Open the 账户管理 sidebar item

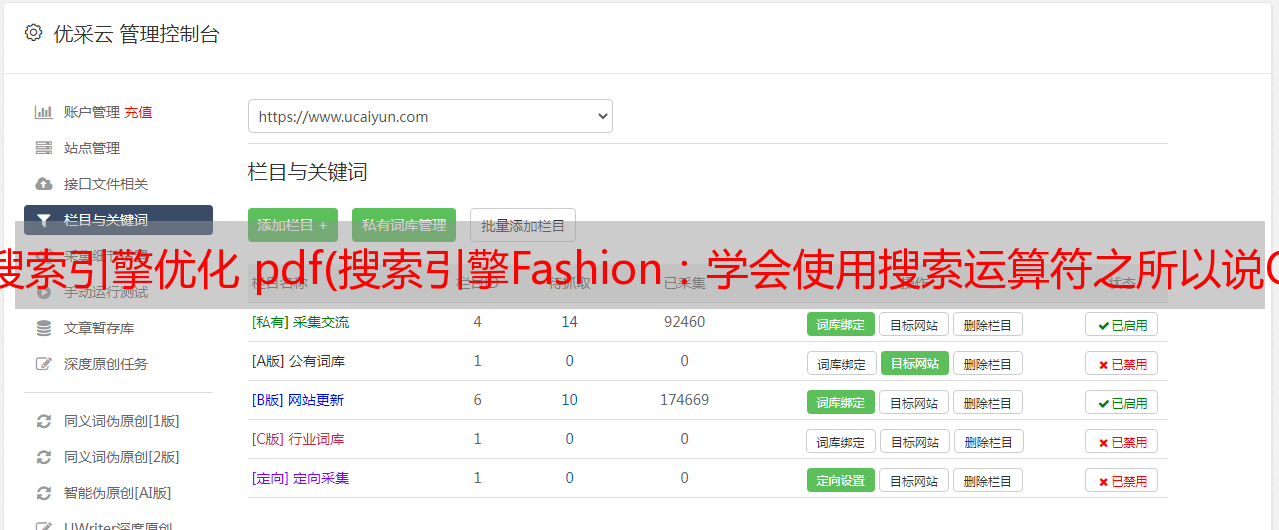(x=92, y=112)
